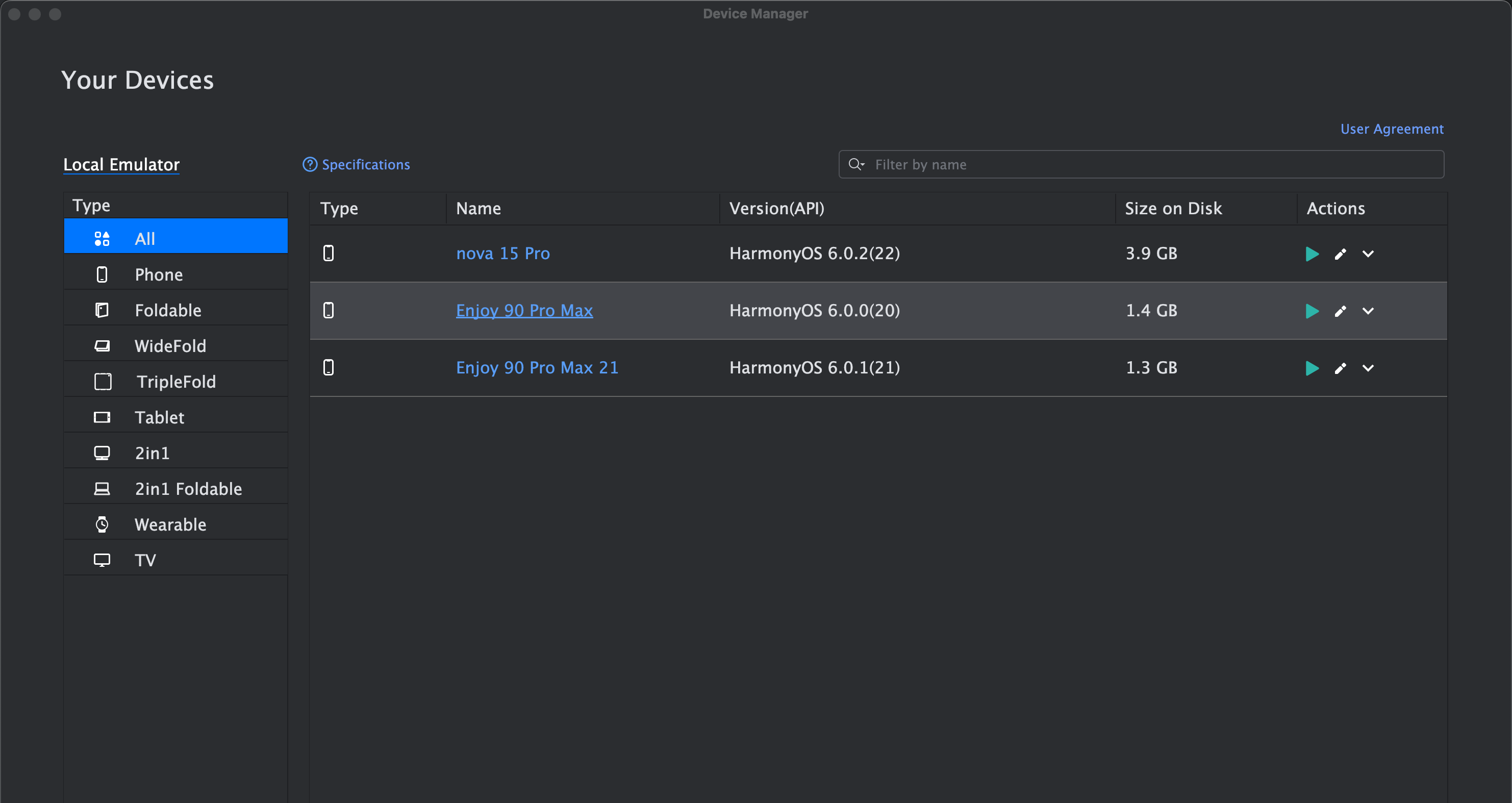Open the nova 15 Pro device link
1512x803 pixels.
503,253
